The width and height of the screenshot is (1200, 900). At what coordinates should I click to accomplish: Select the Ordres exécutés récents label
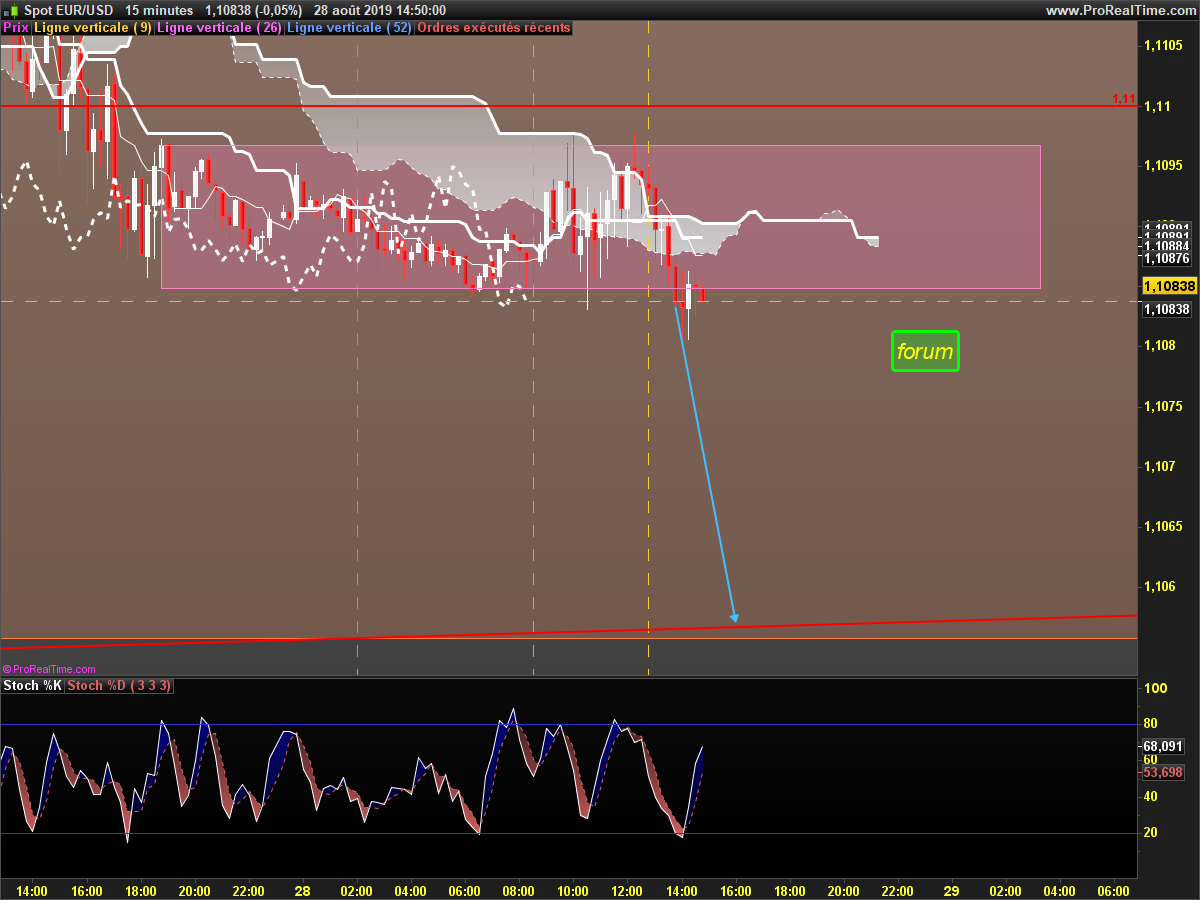pos(494,28)
